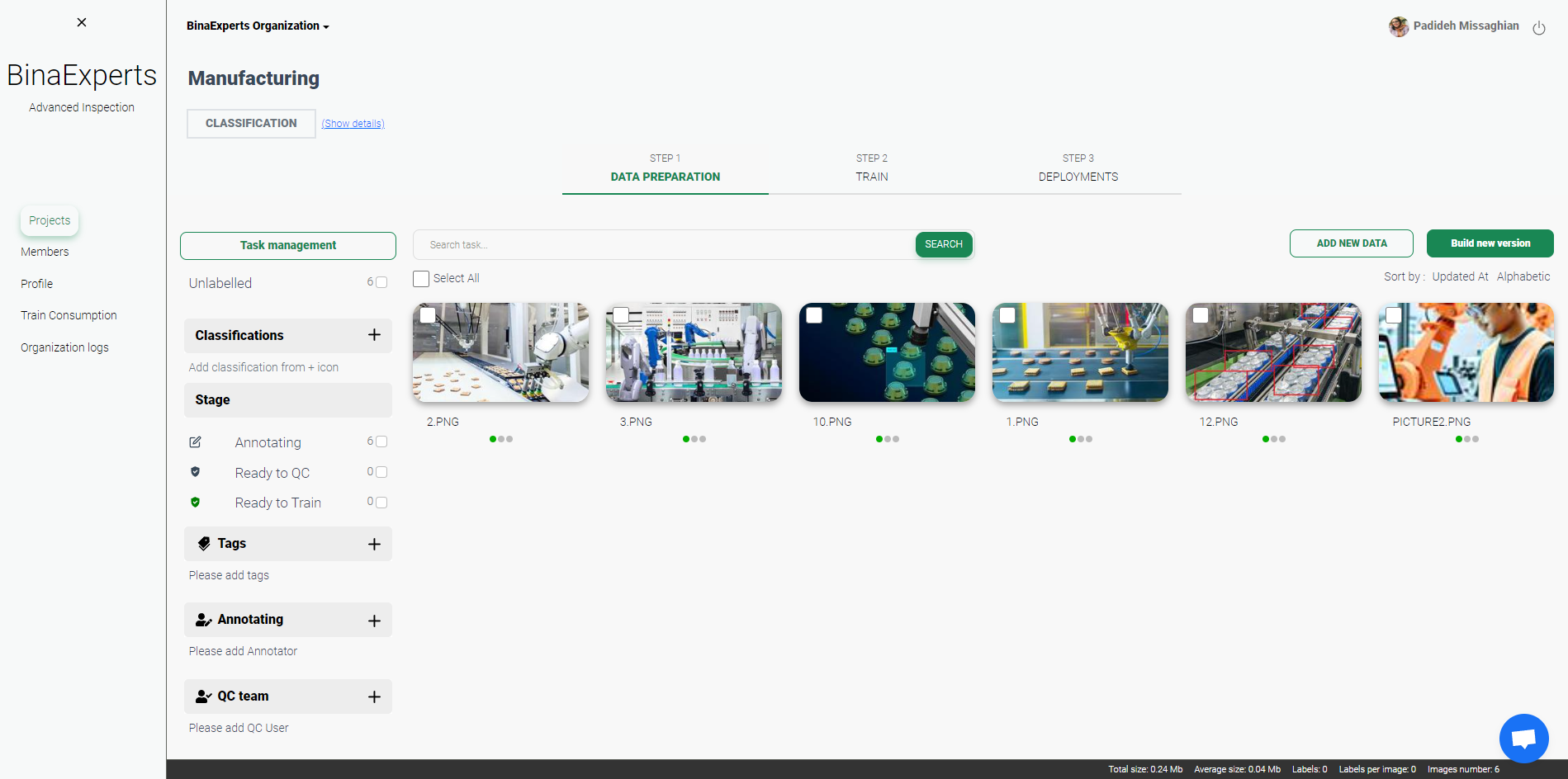Open the chat support bubble
Screen dimensions: 1568x779
(1523, 739)
